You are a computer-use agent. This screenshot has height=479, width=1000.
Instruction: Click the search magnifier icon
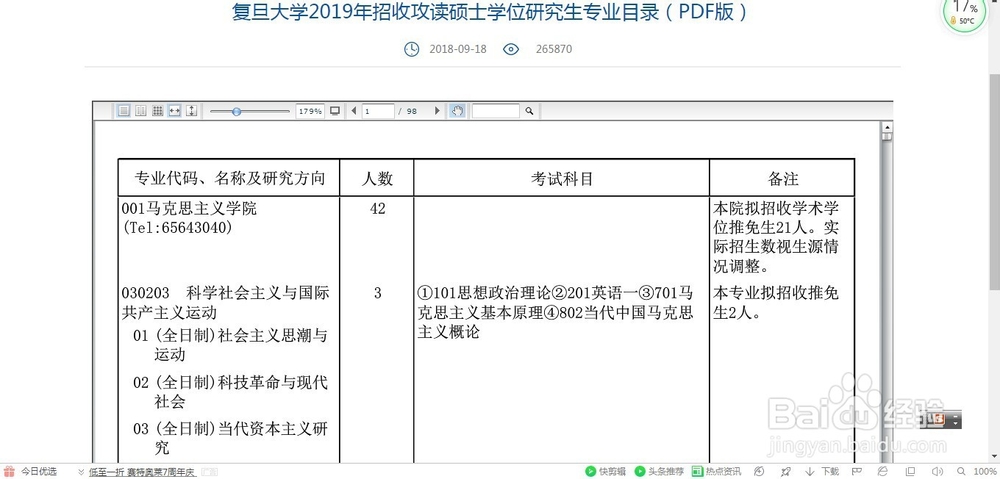(529, 111)
